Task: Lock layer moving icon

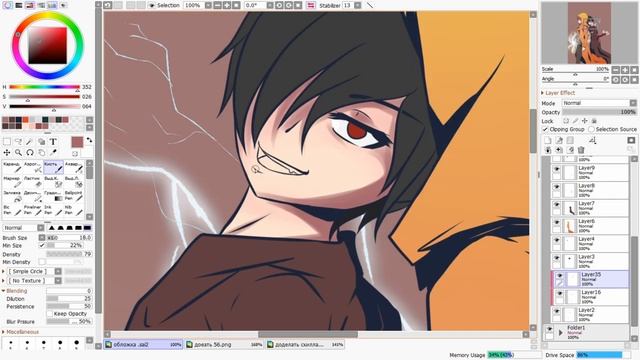Action: coord(584,121)
